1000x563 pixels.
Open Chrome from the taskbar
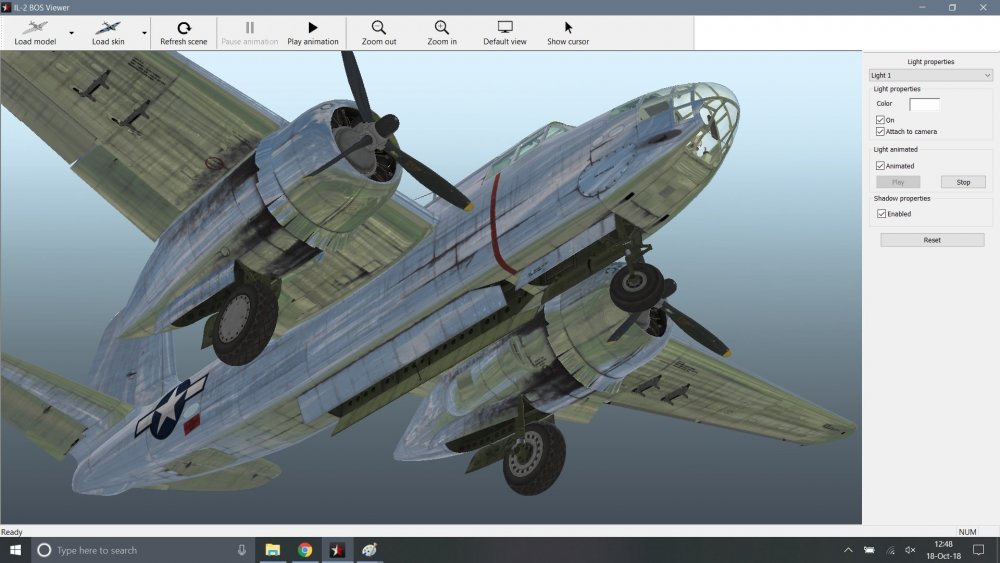(x=305, y=550)
